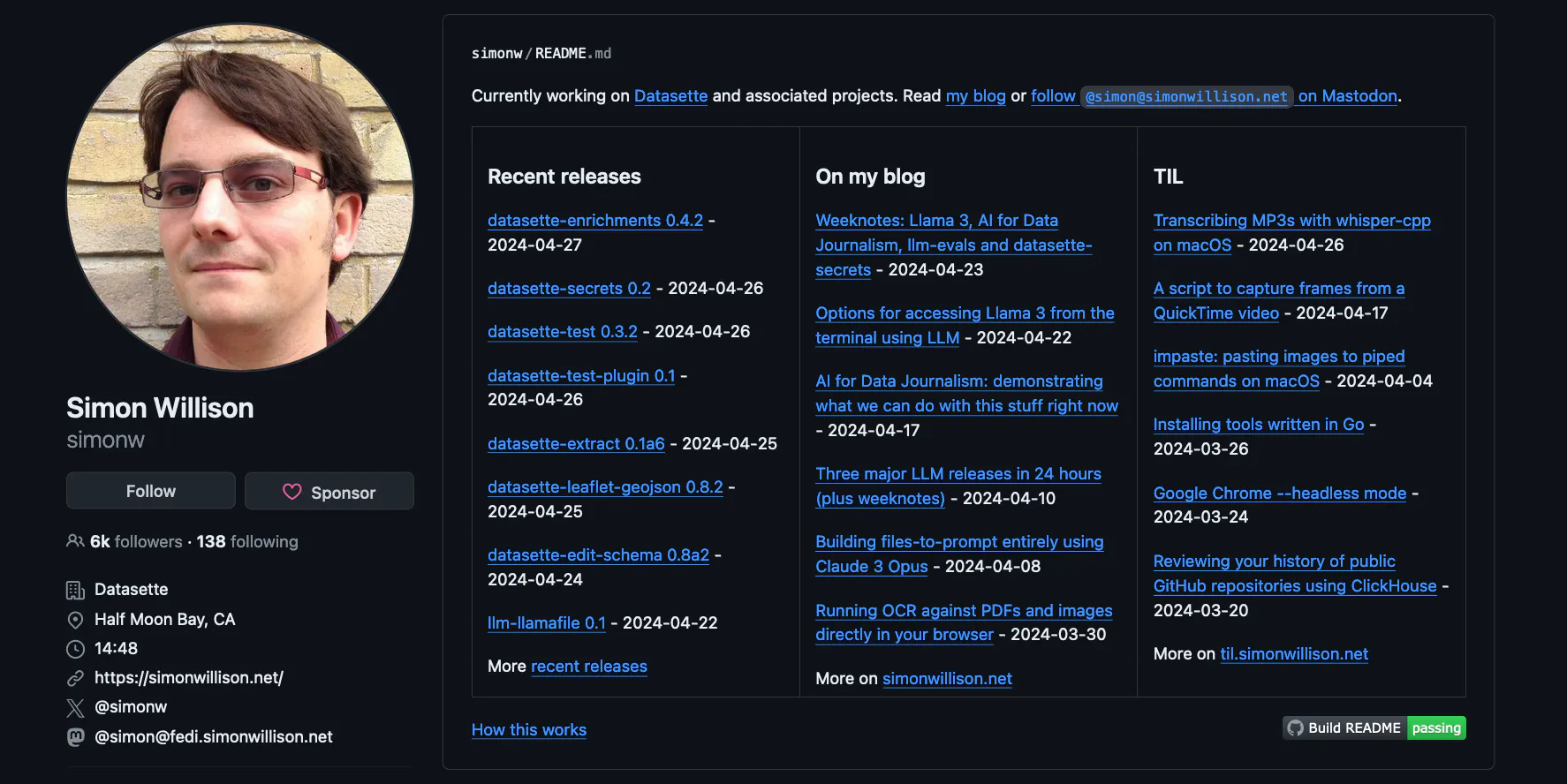Open Simon Willison's profile avatar photo
This screenshot has width=1567, height=784.
(x=240, y=197)
